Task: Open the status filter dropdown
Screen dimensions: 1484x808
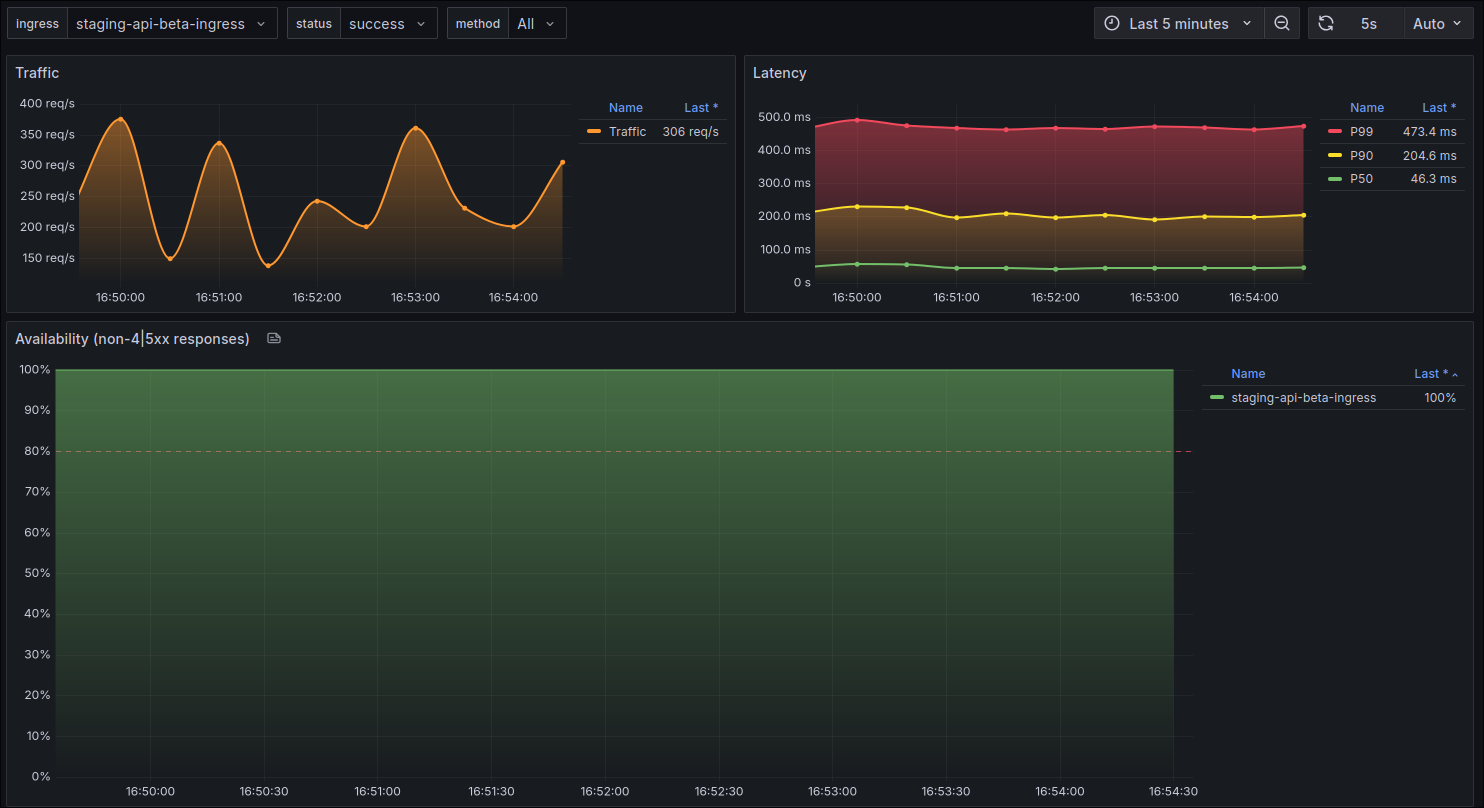Action: (388, 24)
